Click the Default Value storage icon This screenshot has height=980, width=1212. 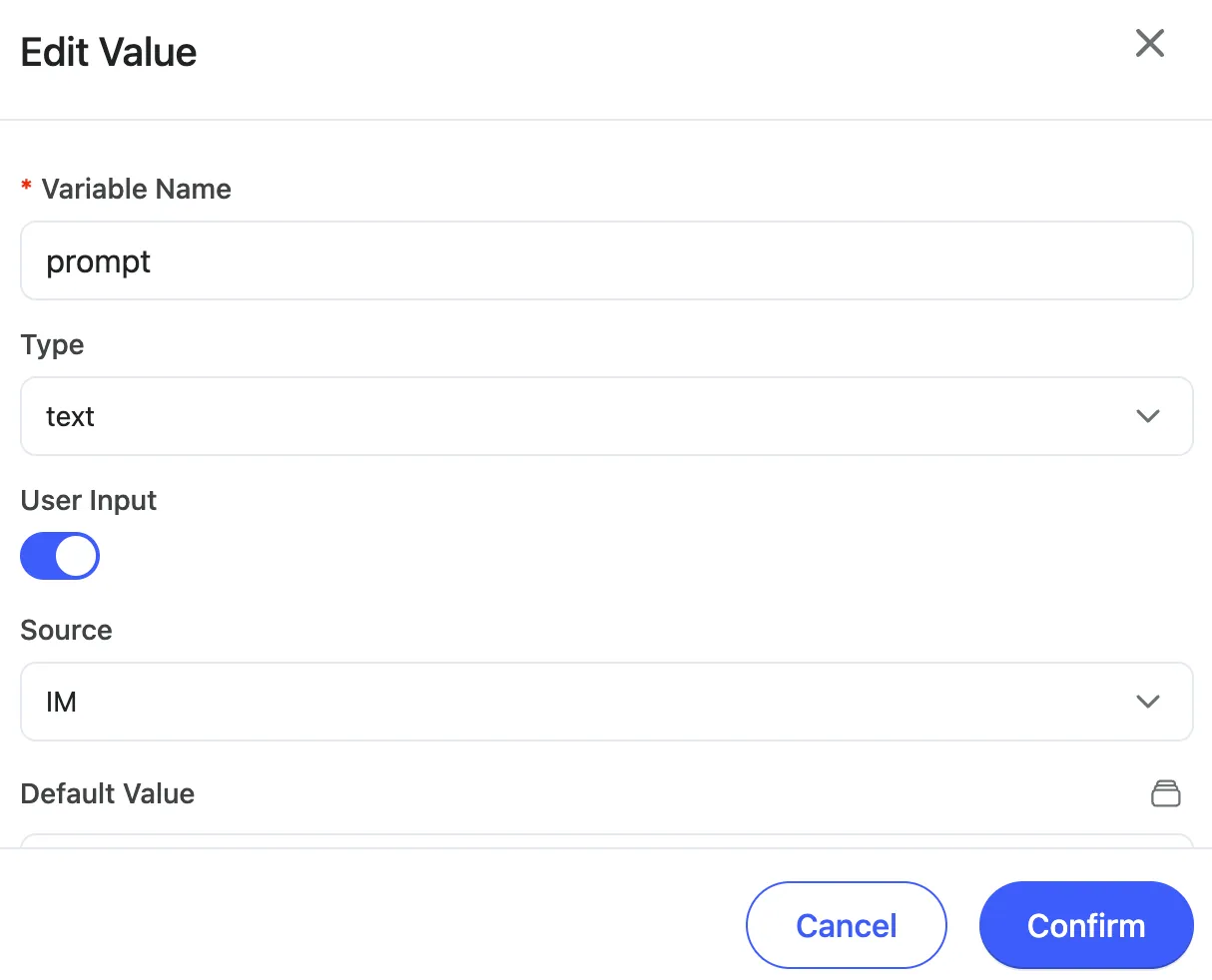click(1165, 793)
